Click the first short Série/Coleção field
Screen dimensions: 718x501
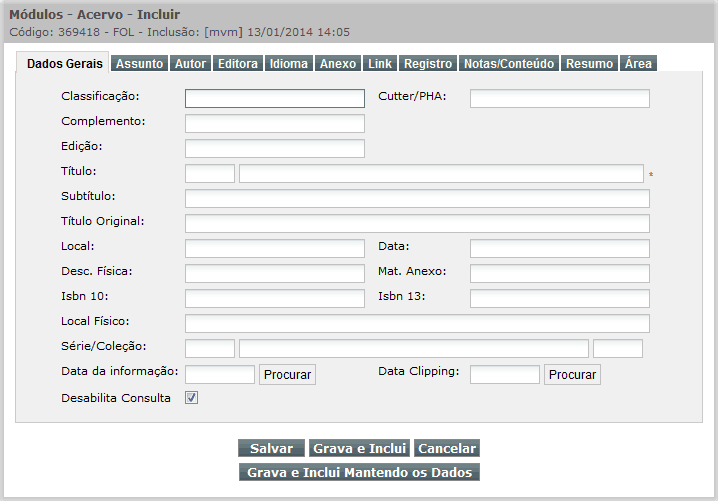[x=210, y=349]
